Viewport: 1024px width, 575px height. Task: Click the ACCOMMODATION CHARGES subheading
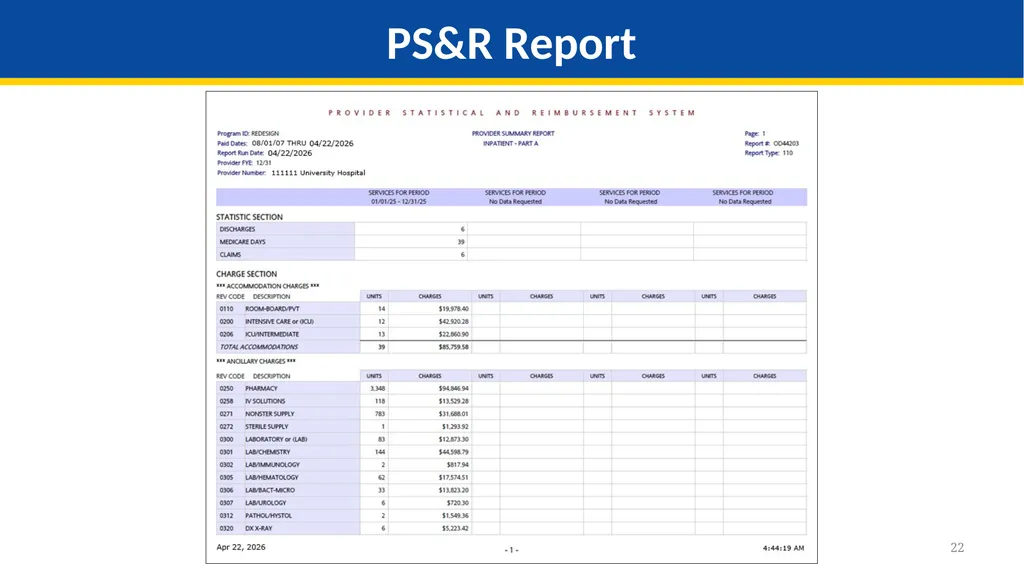click(268, 286)
